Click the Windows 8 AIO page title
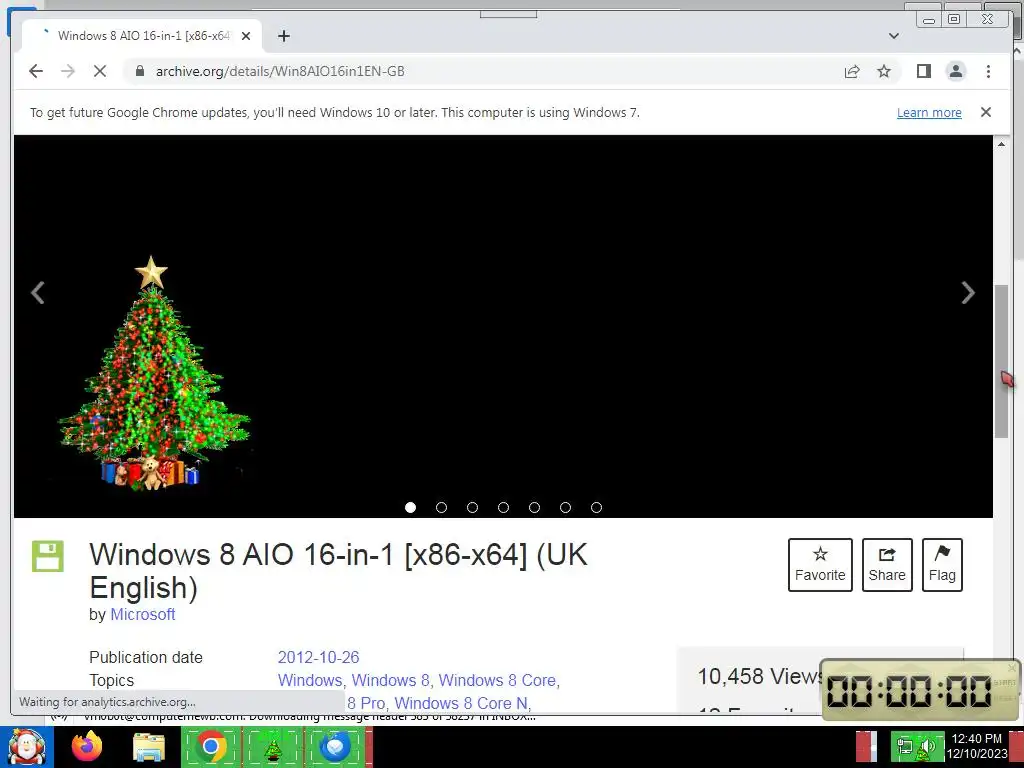The image size is (1024, 768). pyautogui.click(x=338, y=571)
